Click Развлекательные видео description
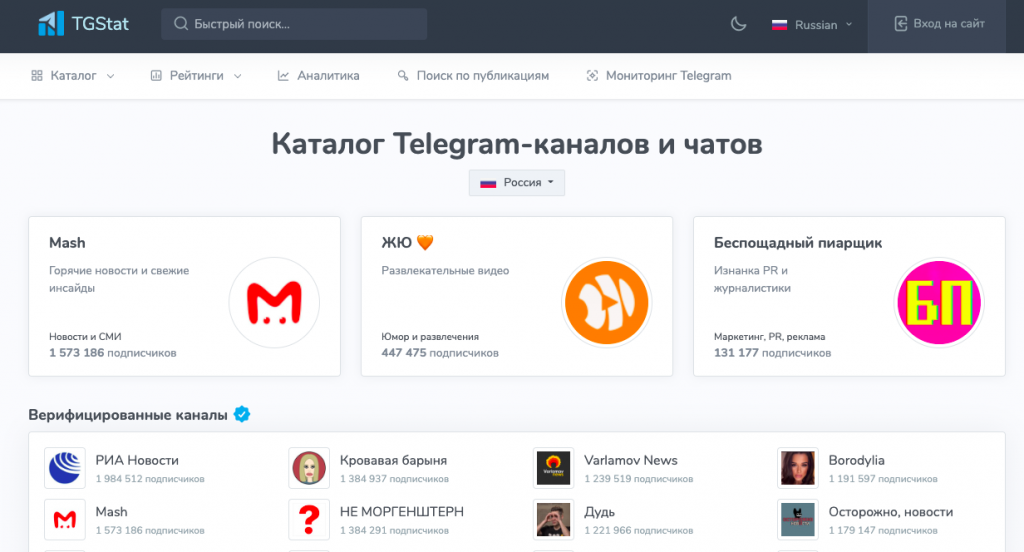Image resolution: width=1024 pixels, height=552 pixels. 445,270
